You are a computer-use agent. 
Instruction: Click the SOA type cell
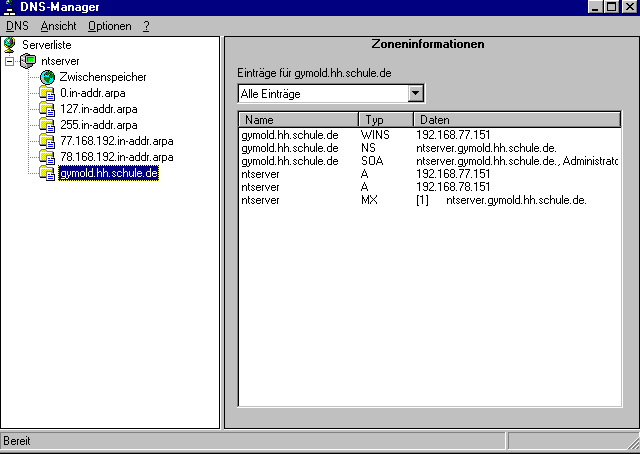(372, 161)
